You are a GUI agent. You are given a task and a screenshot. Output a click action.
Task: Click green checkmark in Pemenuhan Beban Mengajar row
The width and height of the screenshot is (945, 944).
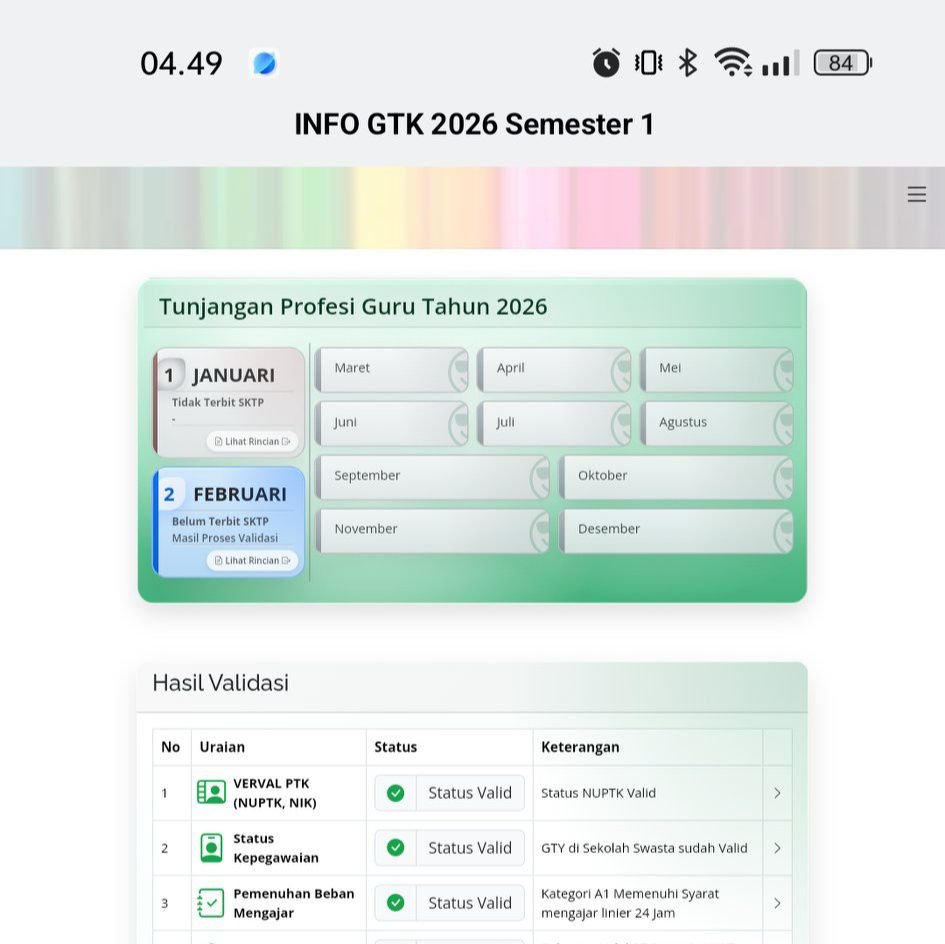click(x=395, y=902)
